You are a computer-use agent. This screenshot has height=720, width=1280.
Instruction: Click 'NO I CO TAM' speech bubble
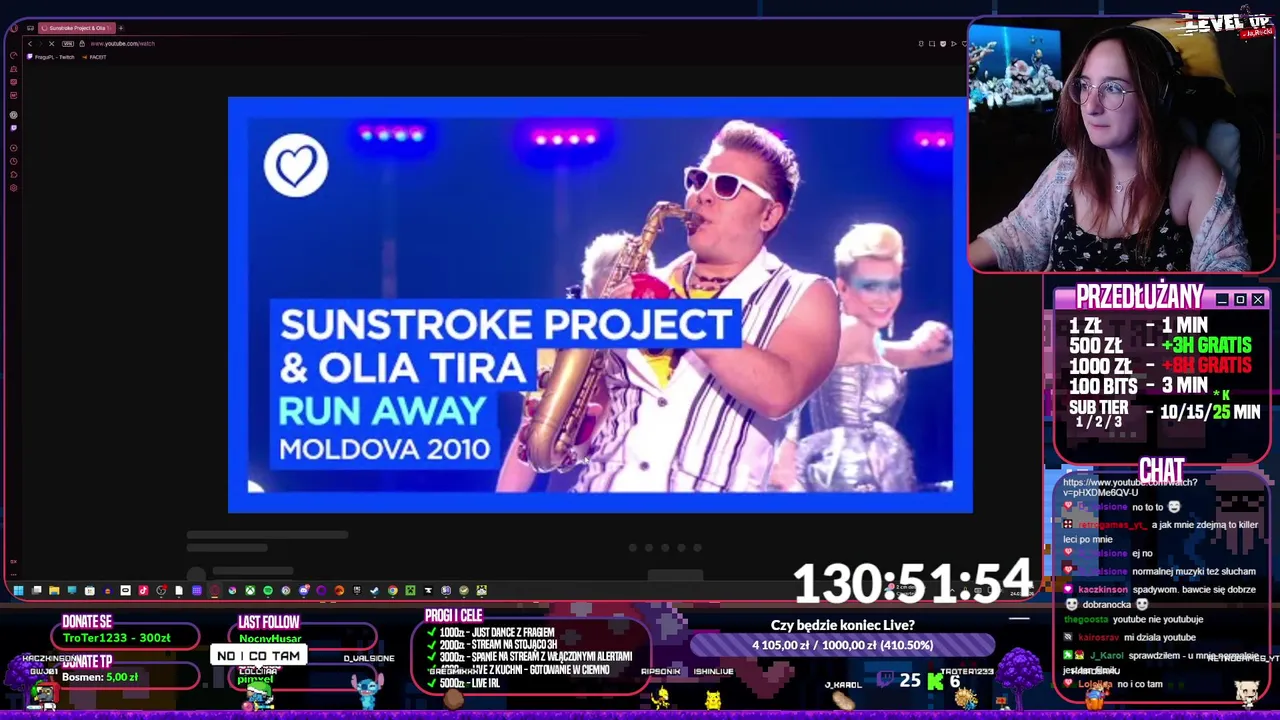point(258,656)
